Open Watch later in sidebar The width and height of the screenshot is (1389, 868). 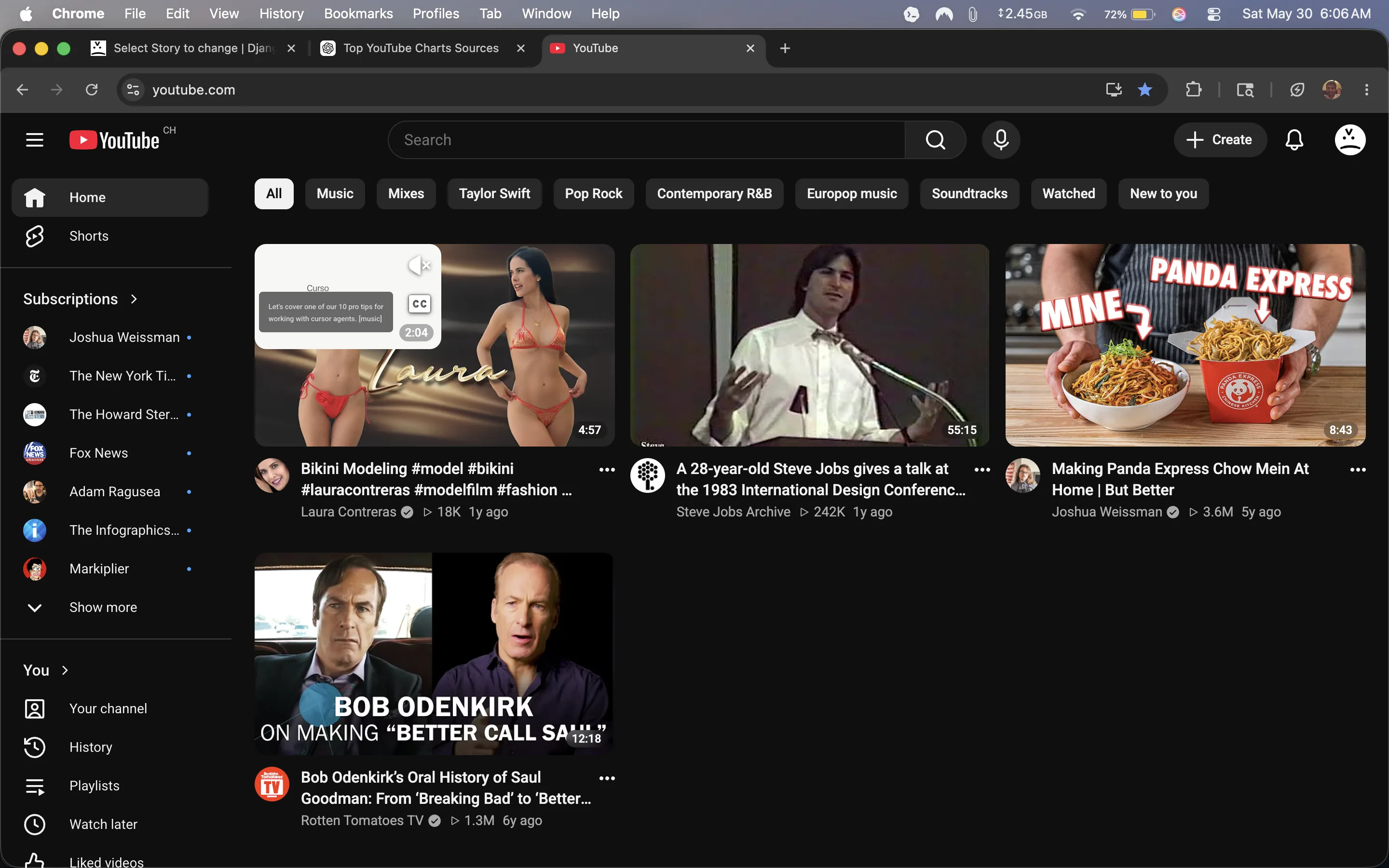(109, 824)
